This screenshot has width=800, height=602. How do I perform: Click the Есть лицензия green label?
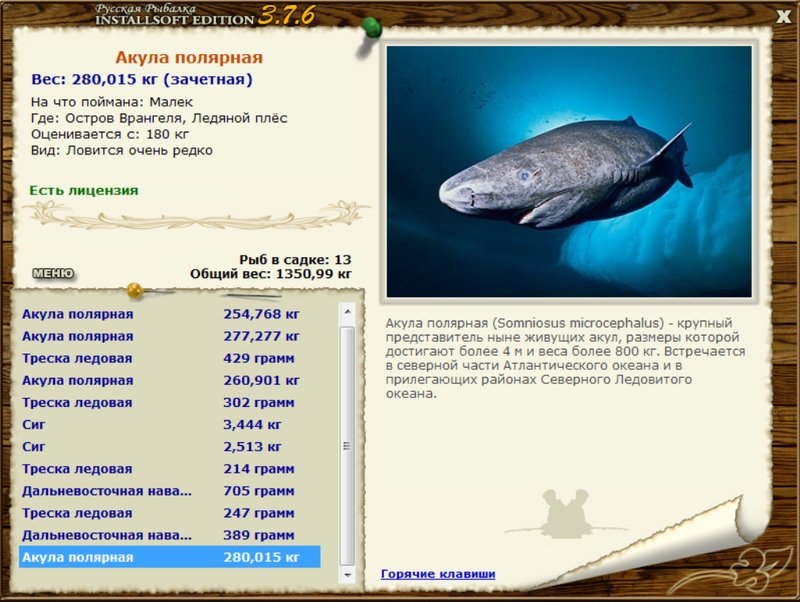coord(84,190)
